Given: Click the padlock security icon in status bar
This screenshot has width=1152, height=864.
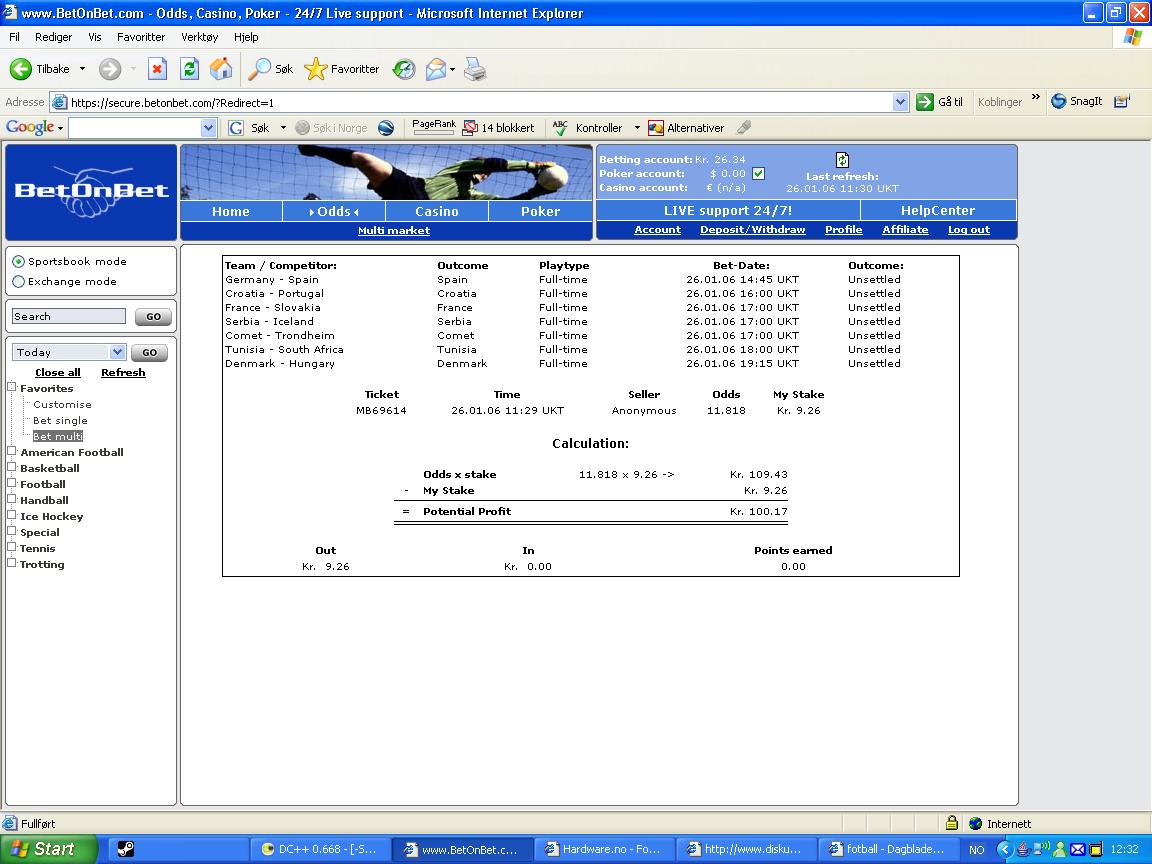Looking at the screenshot, I should pyautogui.click(x=951, y=823).
